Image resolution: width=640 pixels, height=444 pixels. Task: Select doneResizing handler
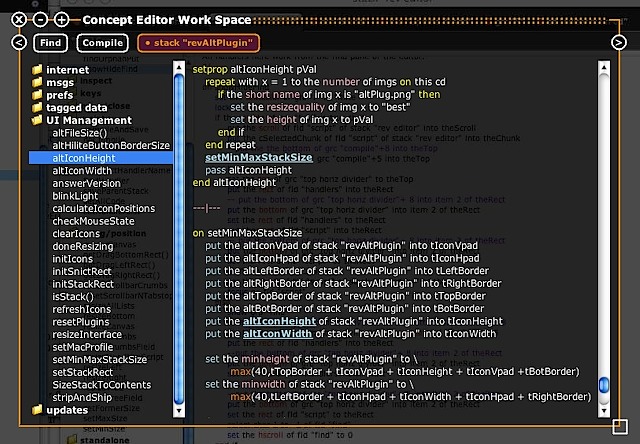tap(83, 246)
